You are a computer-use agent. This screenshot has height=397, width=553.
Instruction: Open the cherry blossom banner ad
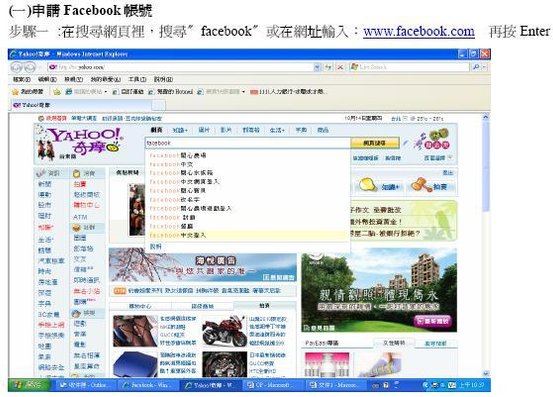(202, 265)
